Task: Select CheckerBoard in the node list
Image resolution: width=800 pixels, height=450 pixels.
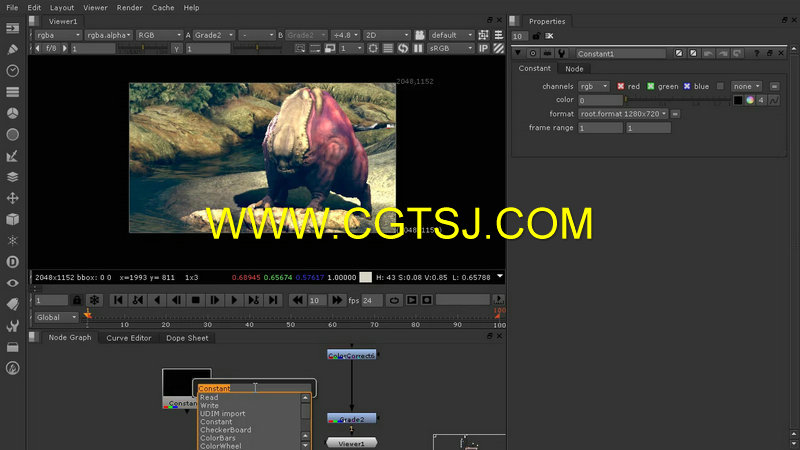Action: (x=226, y=430)
